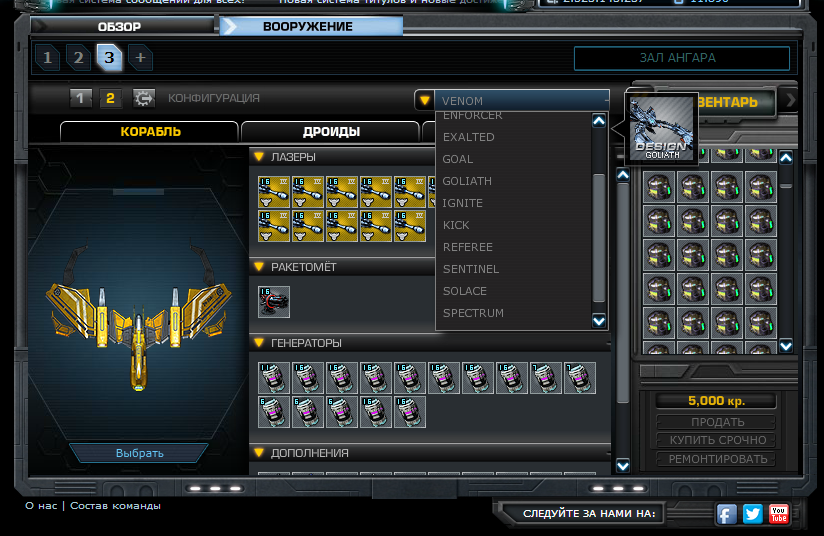
Task: Switch to configuration 2
Action: [x=110, y=98]
